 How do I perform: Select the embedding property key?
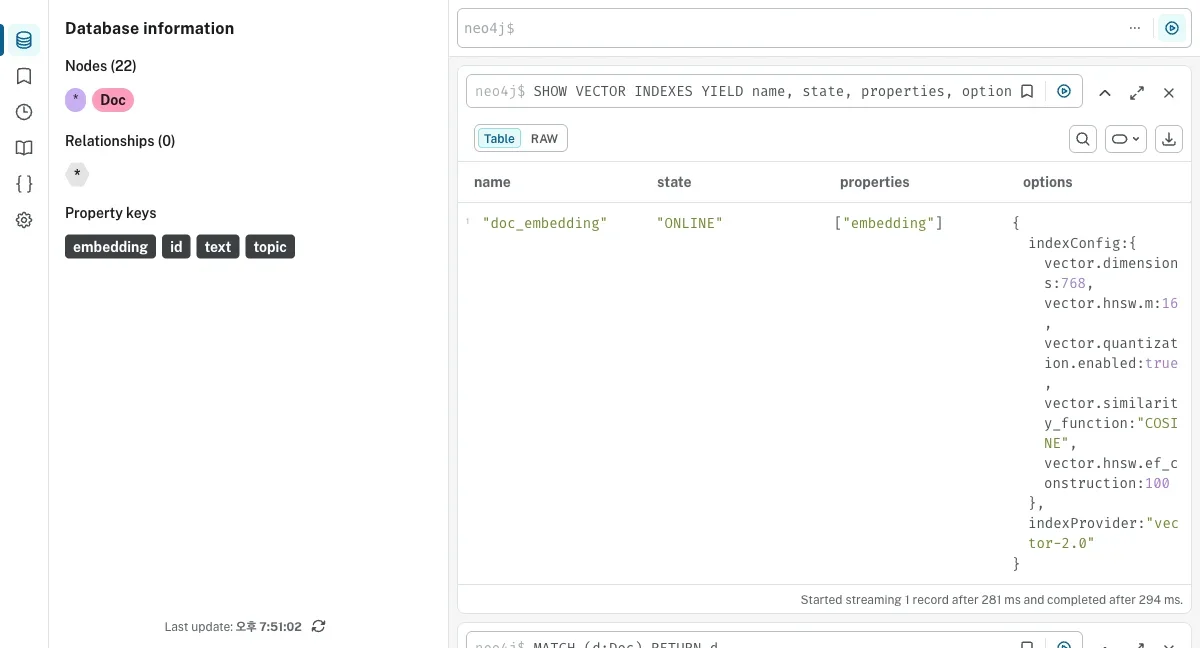(111, 247)
